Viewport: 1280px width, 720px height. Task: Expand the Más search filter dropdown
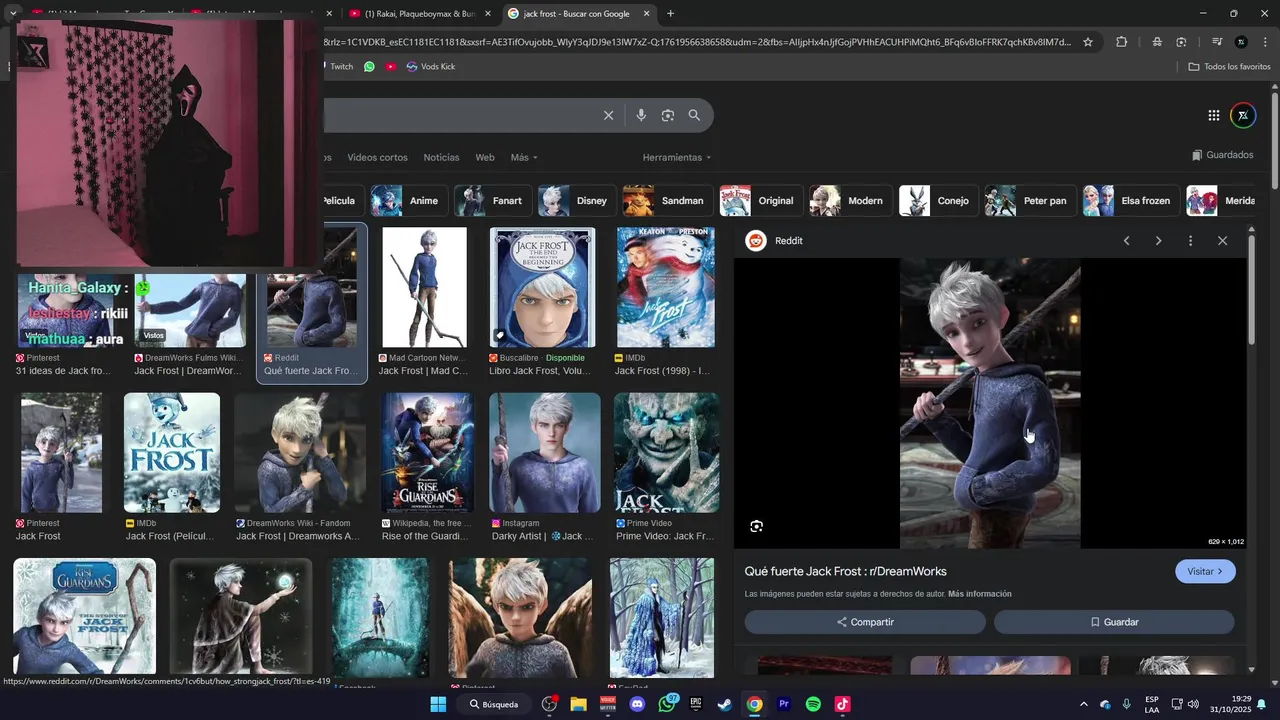524,157
